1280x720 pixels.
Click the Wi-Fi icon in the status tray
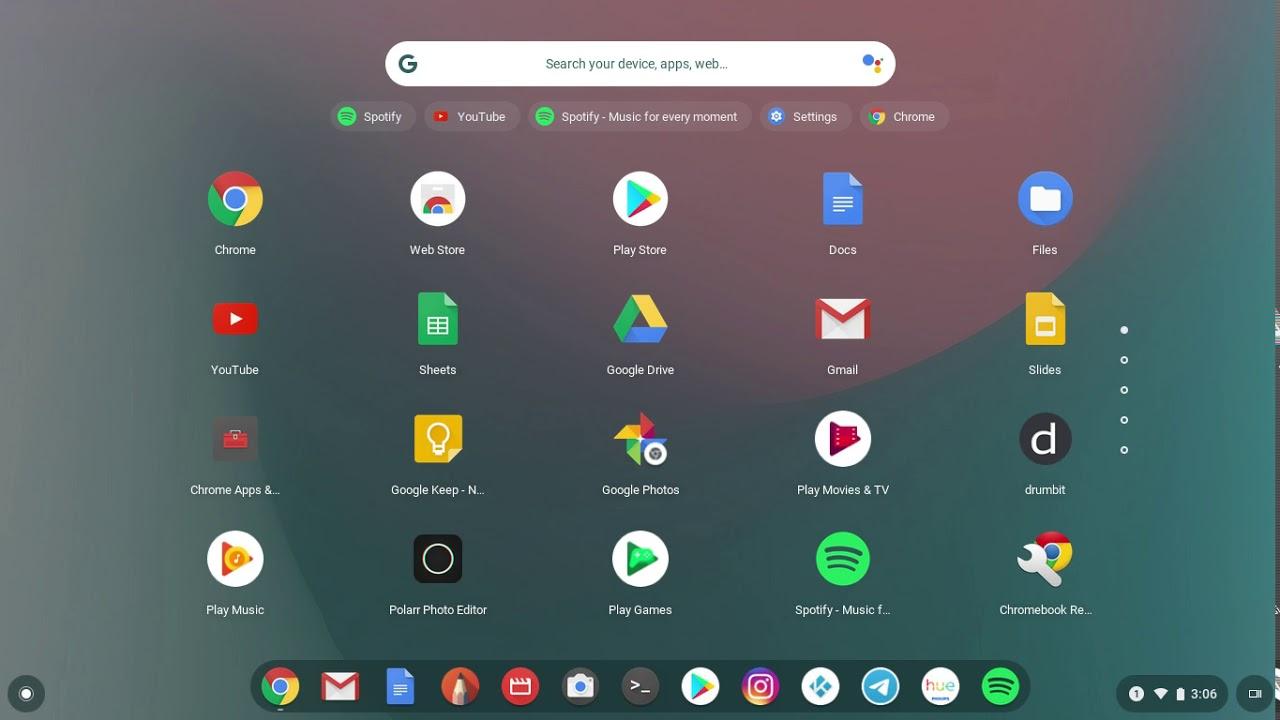[x=1161, y=694]
